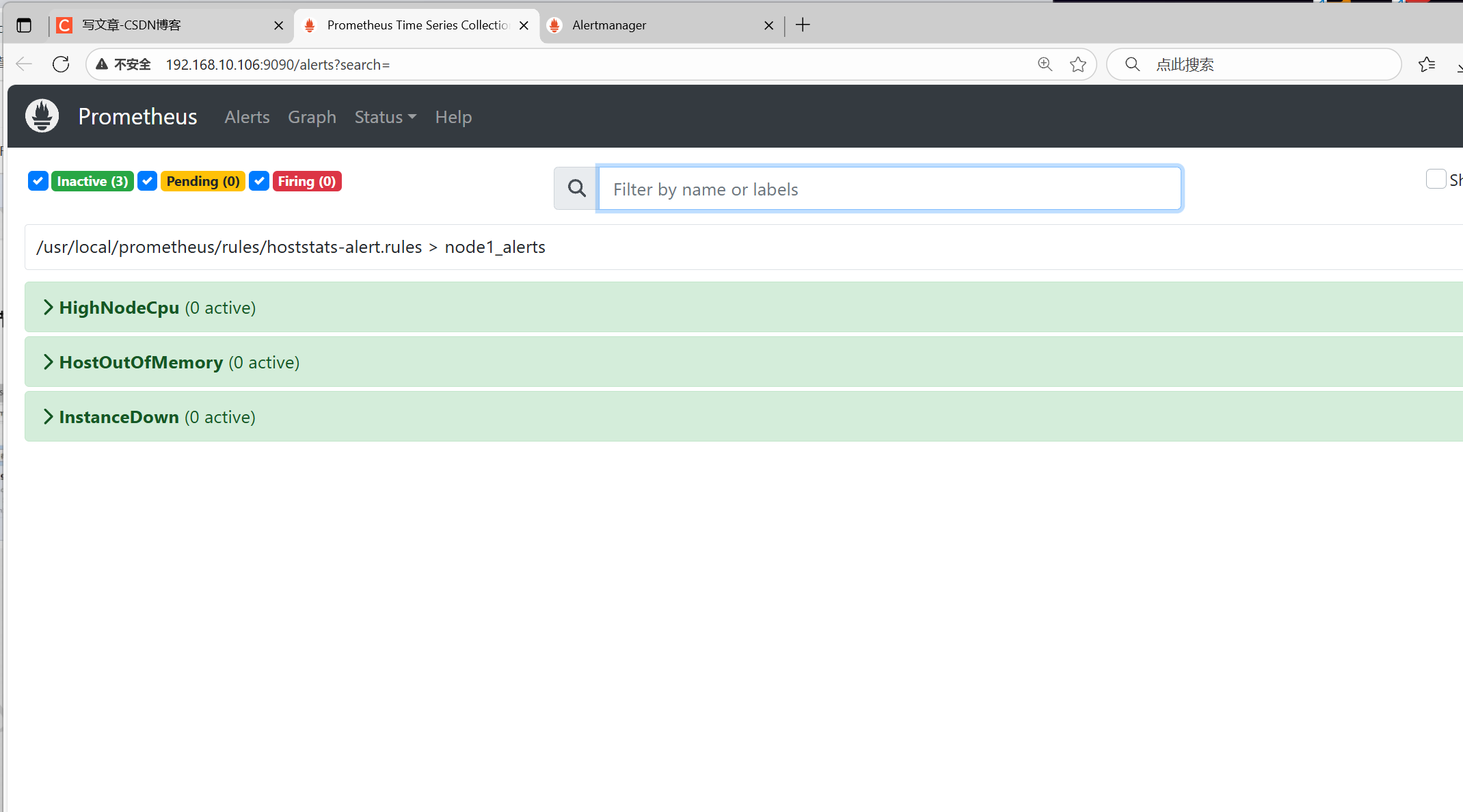The width and height of the screenshot is (1463, 812).
Task: Close the Alertmanager tab
Action: pos(768,25)
